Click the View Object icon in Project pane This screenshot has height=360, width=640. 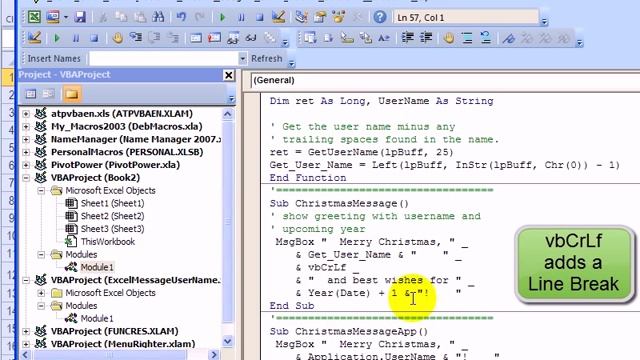point(49,94)
